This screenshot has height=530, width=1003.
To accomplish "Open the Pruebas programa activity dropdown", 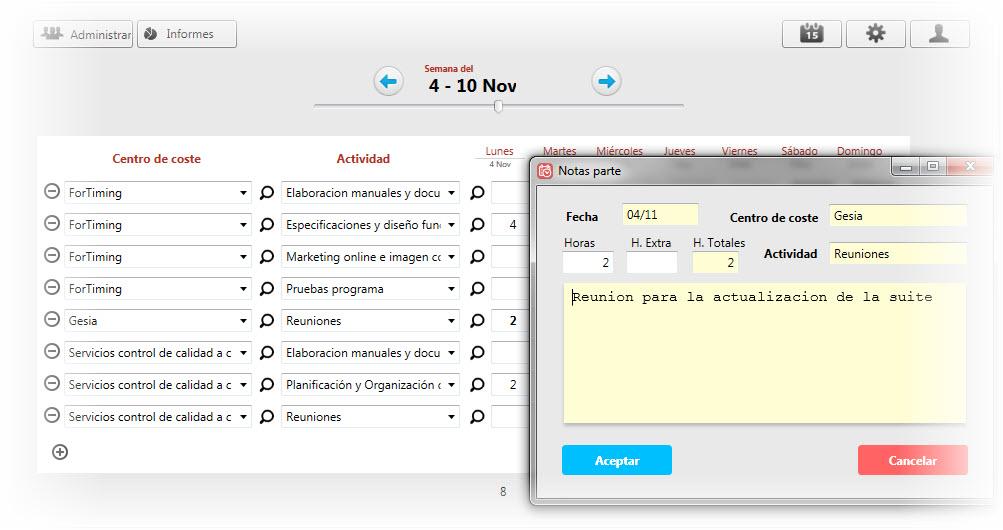I will [451, 289].
